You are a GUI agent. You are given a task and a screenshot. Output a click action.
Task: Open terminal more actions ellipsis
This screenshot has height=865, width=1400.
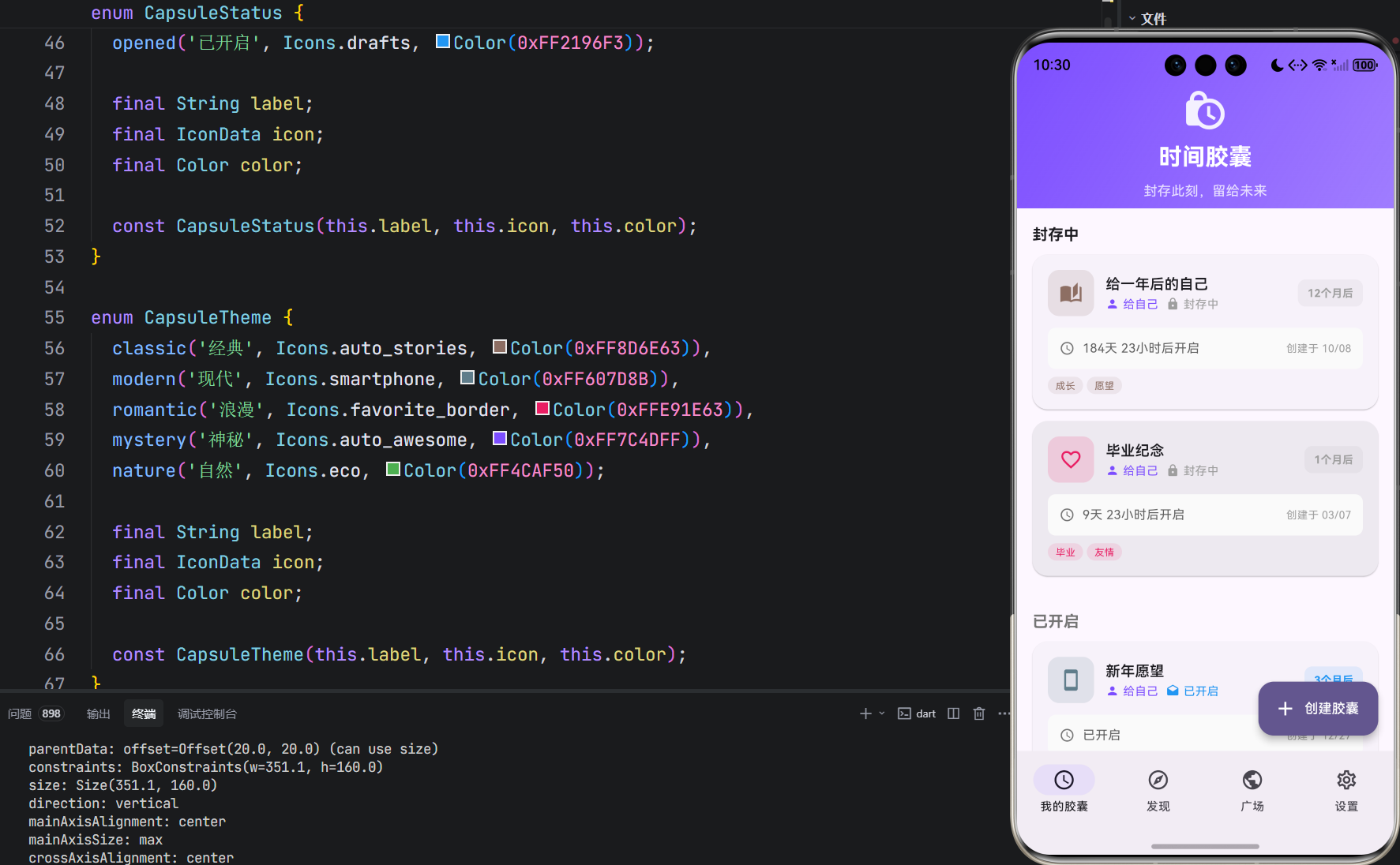pyautogui.click(x=1004, y=713)
